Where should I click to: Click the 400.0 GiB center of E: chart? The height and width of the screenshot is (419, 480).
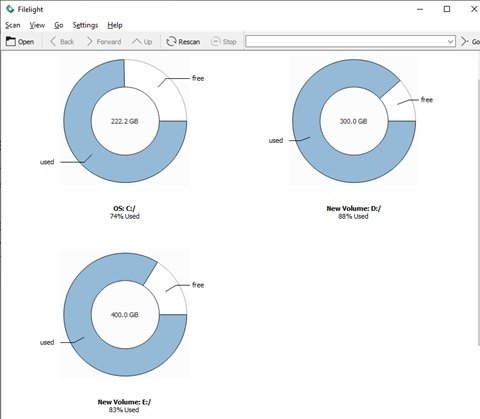[x=125, y=315]
